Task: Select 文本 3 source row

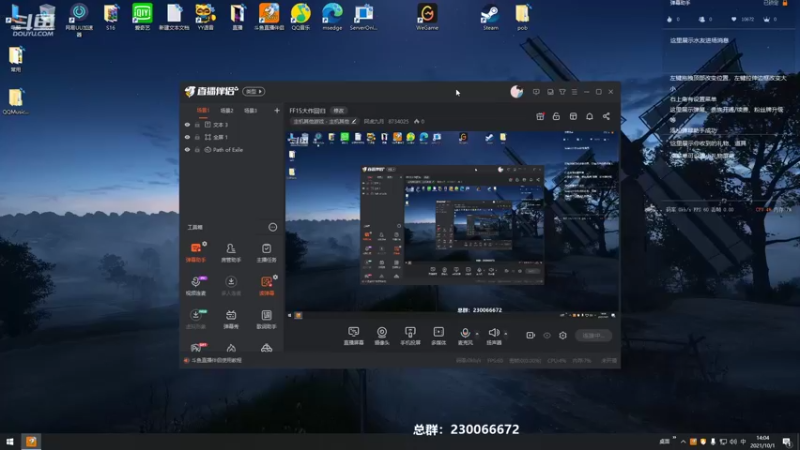Action: 232,124
